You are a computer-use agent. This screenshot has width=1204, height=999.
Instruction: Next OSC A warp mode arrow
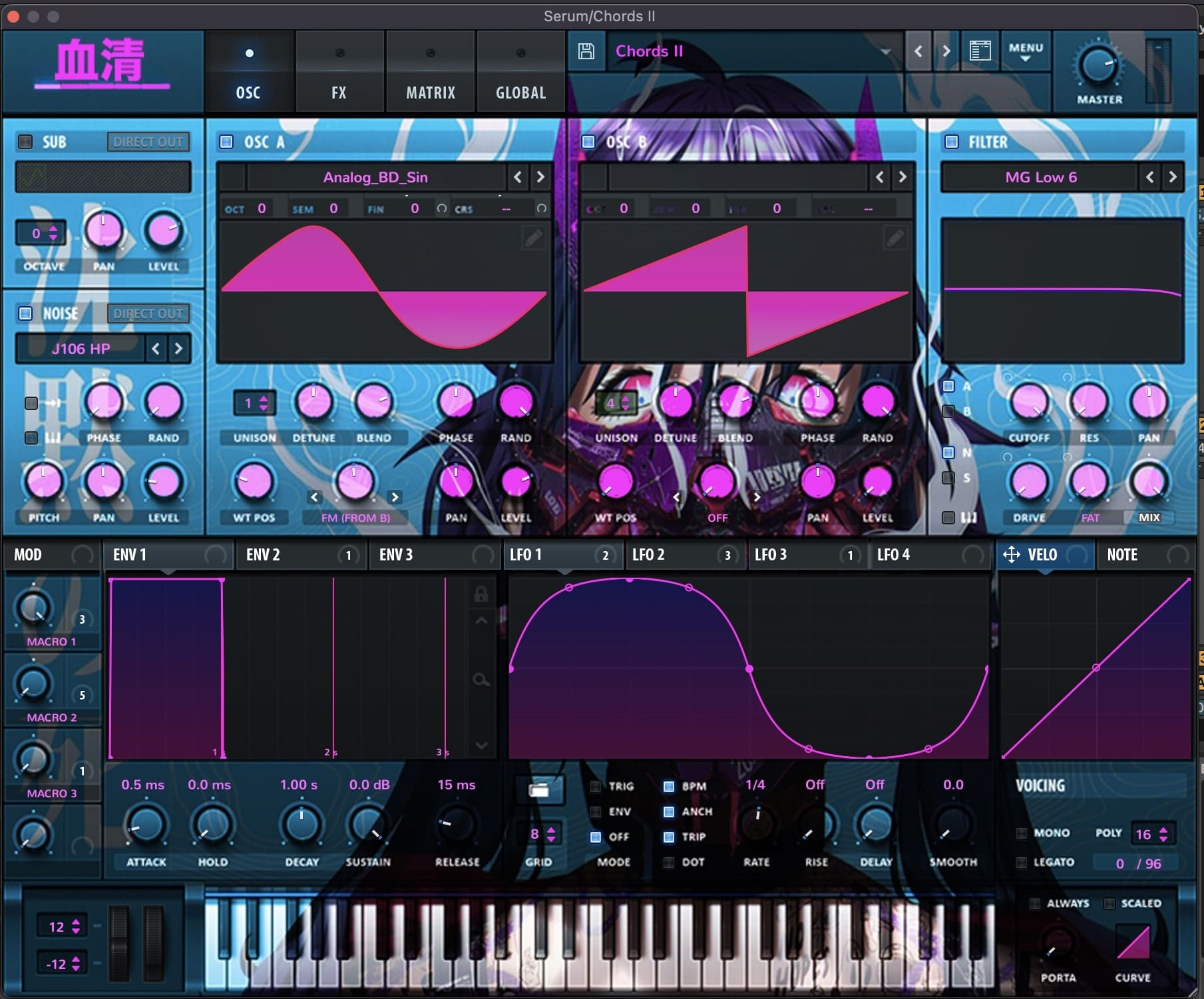point(395,497)
